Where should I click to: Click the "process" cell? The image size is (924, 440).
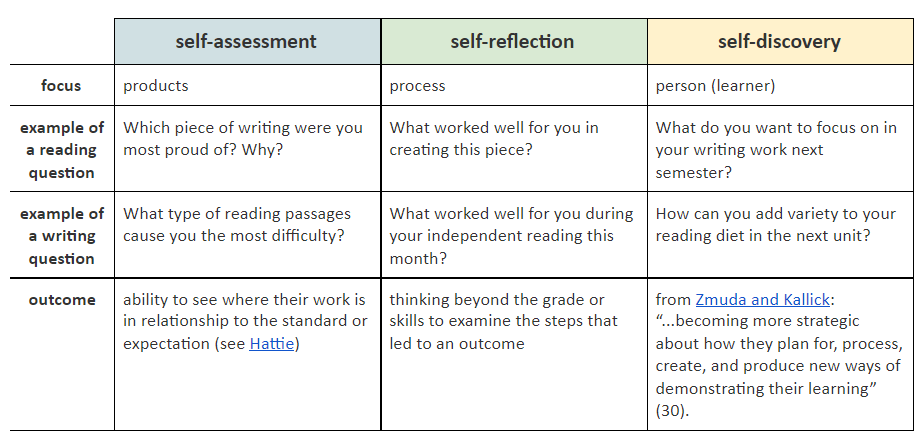click(x=418, y=86)
